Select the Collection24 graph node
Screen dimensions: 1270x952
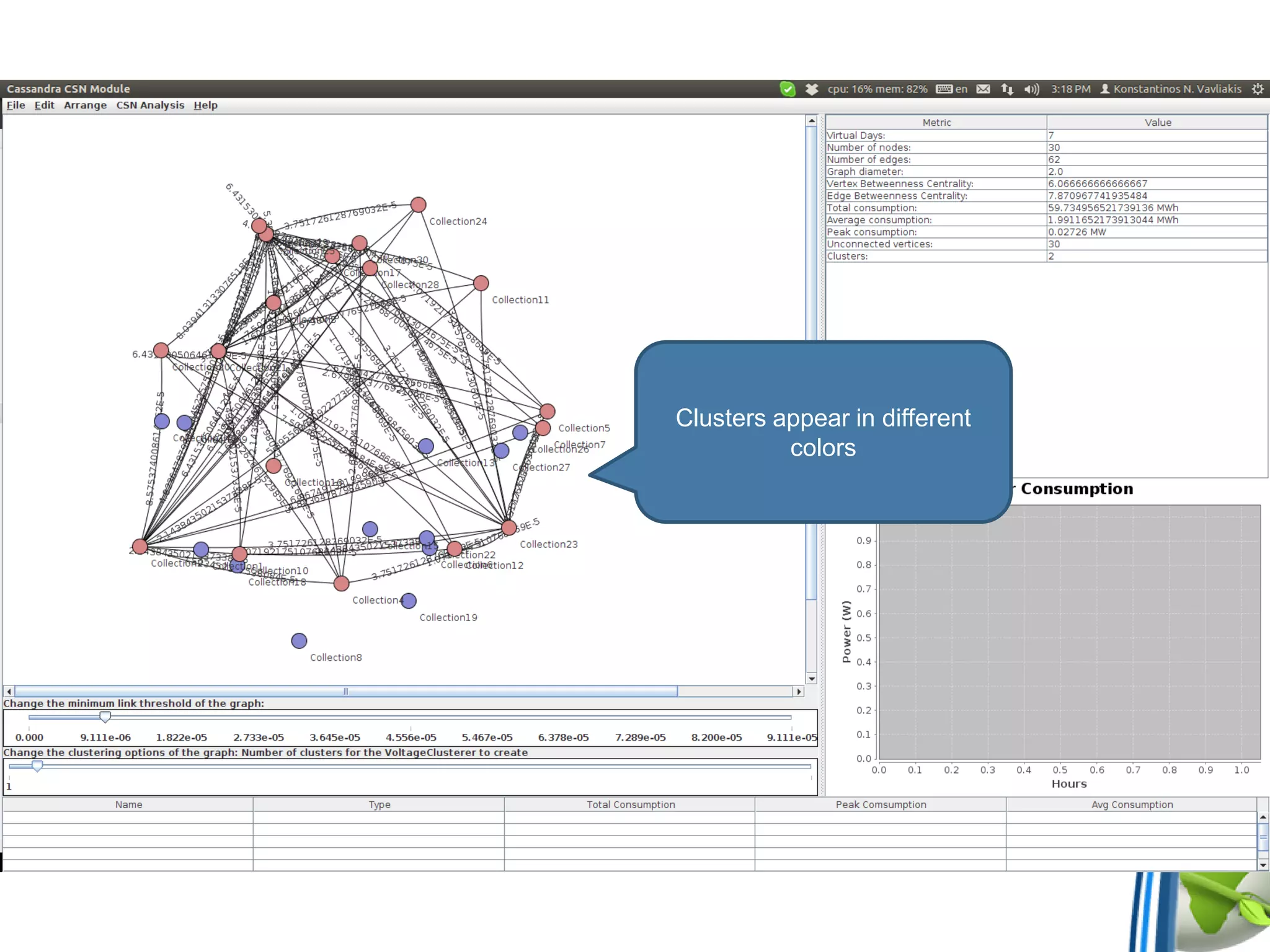click(419, 205)
